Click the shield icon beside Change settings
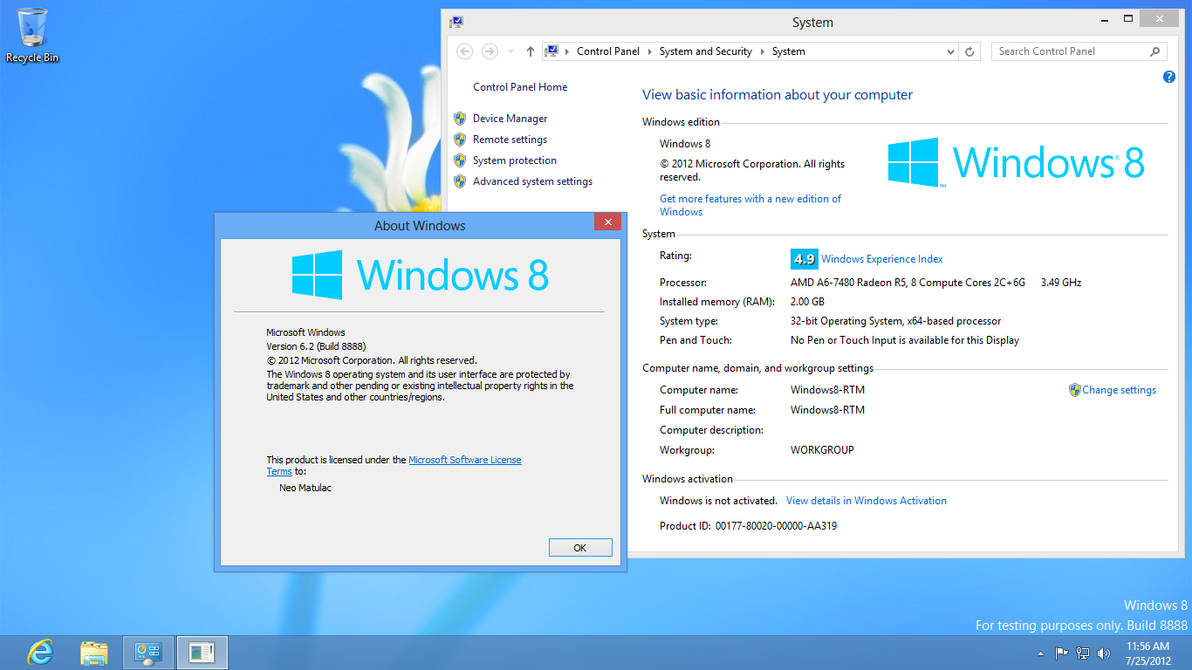 tap(1074, 389)
